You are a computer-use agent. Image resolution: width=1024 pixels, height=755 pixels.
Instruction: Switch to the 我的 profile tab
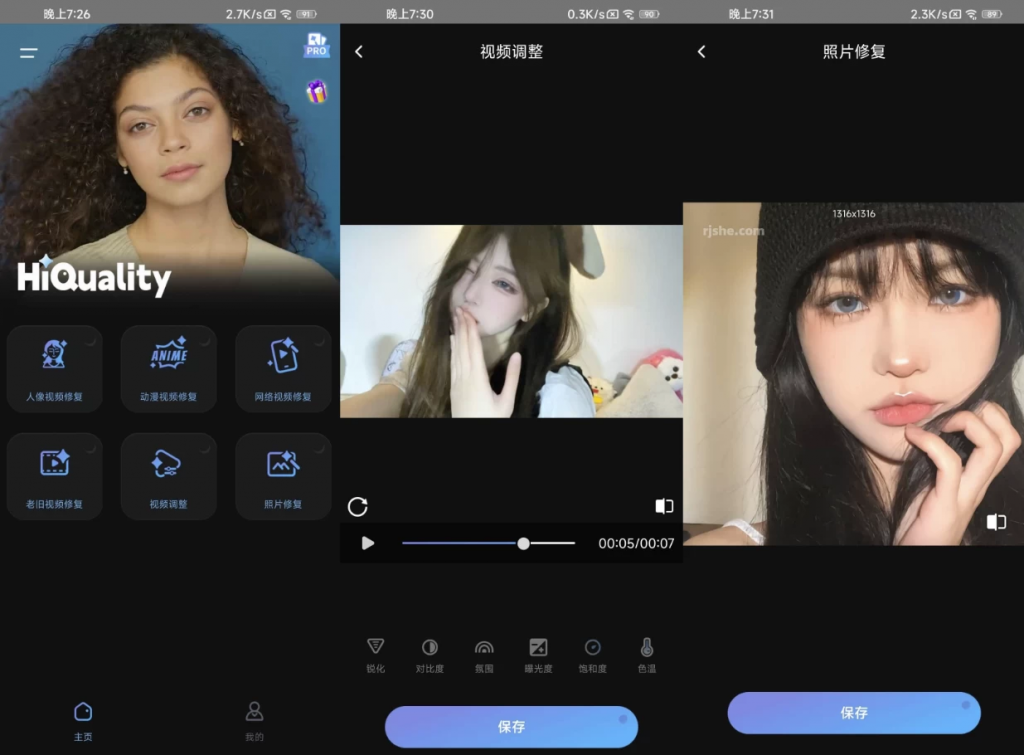255,720
